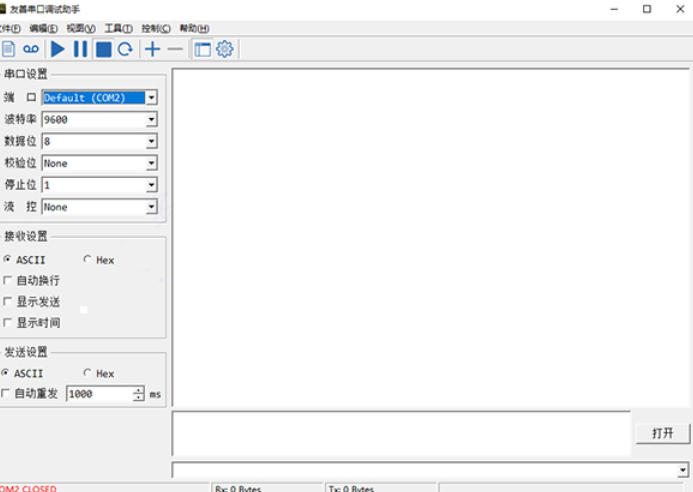Open the 帮助(H) menu

194,28
